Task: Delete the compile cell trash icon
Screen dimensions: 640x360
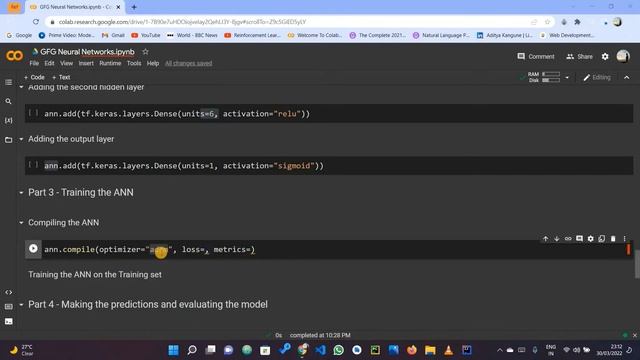Action: point(613,239)
